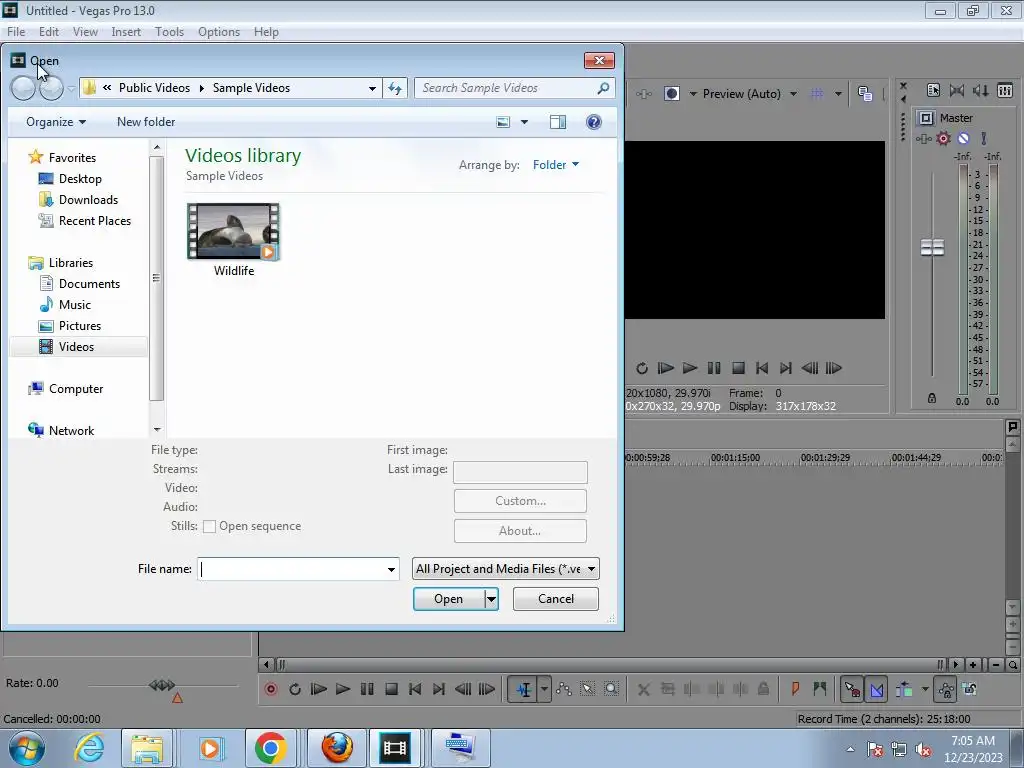1024x768 pixels.
Task: Click the preview Overlays grid icon
Action: [x=817, y=93]
